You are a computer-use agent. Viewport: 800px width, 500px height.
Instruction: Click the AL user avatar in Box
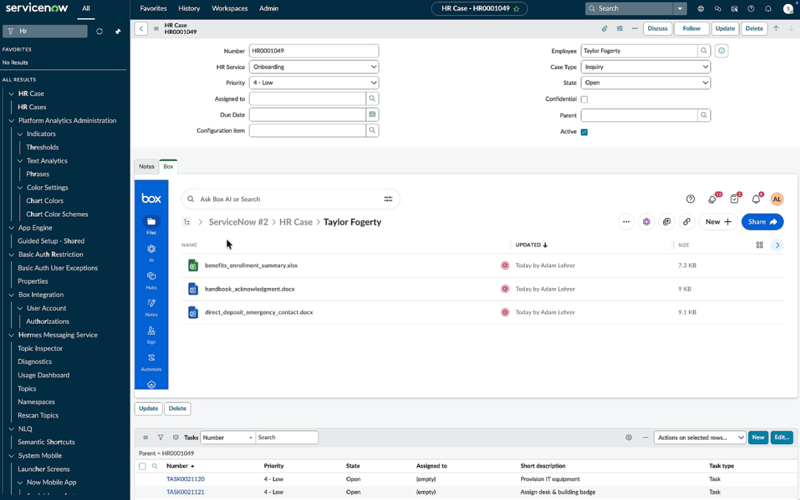777,199
